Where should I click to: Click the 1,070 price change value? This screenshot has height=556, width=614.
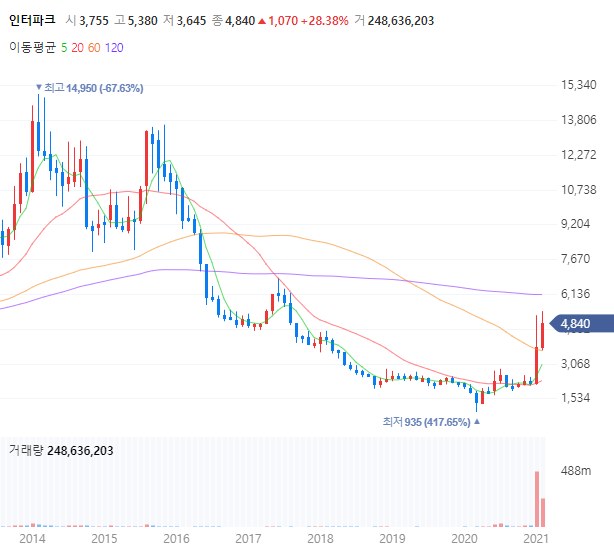[283, 21]
